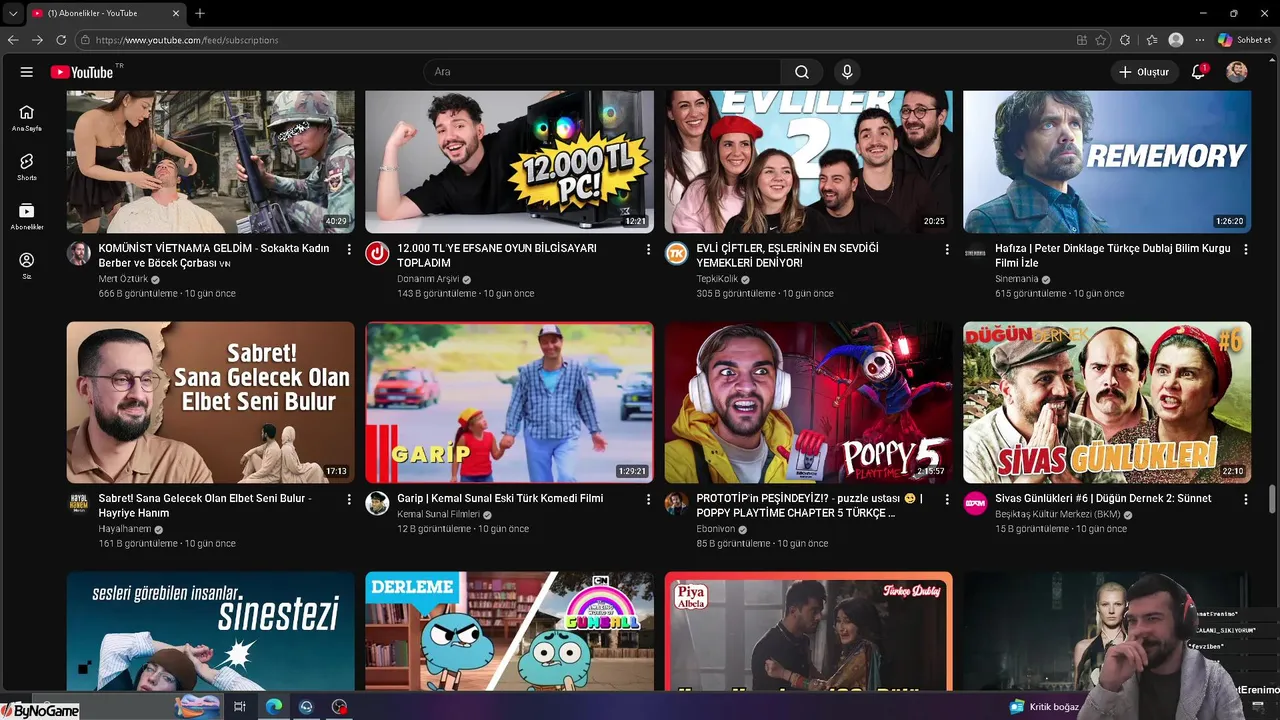1280x720 pixels.
Task: Play the Gumball Derleme thumbnail
Action: tap(509, 630)
